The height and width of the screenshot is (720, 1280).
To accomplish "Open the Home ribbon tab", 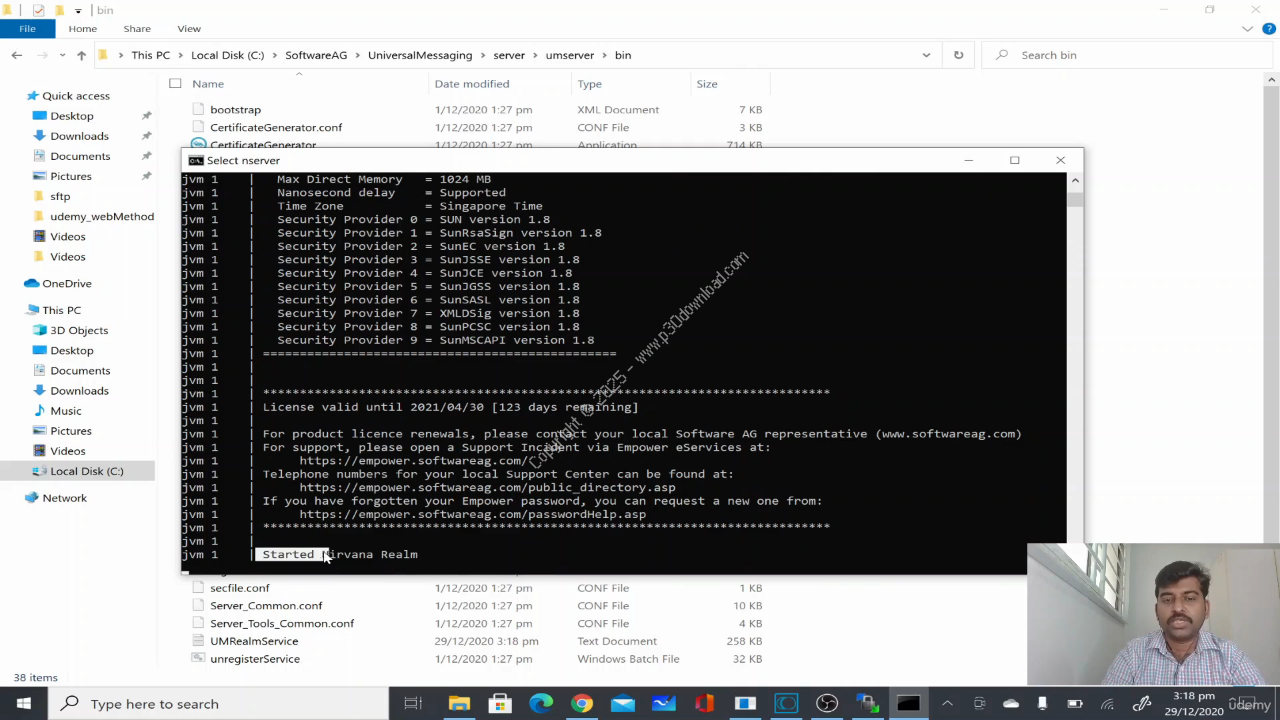I will 82,28.
